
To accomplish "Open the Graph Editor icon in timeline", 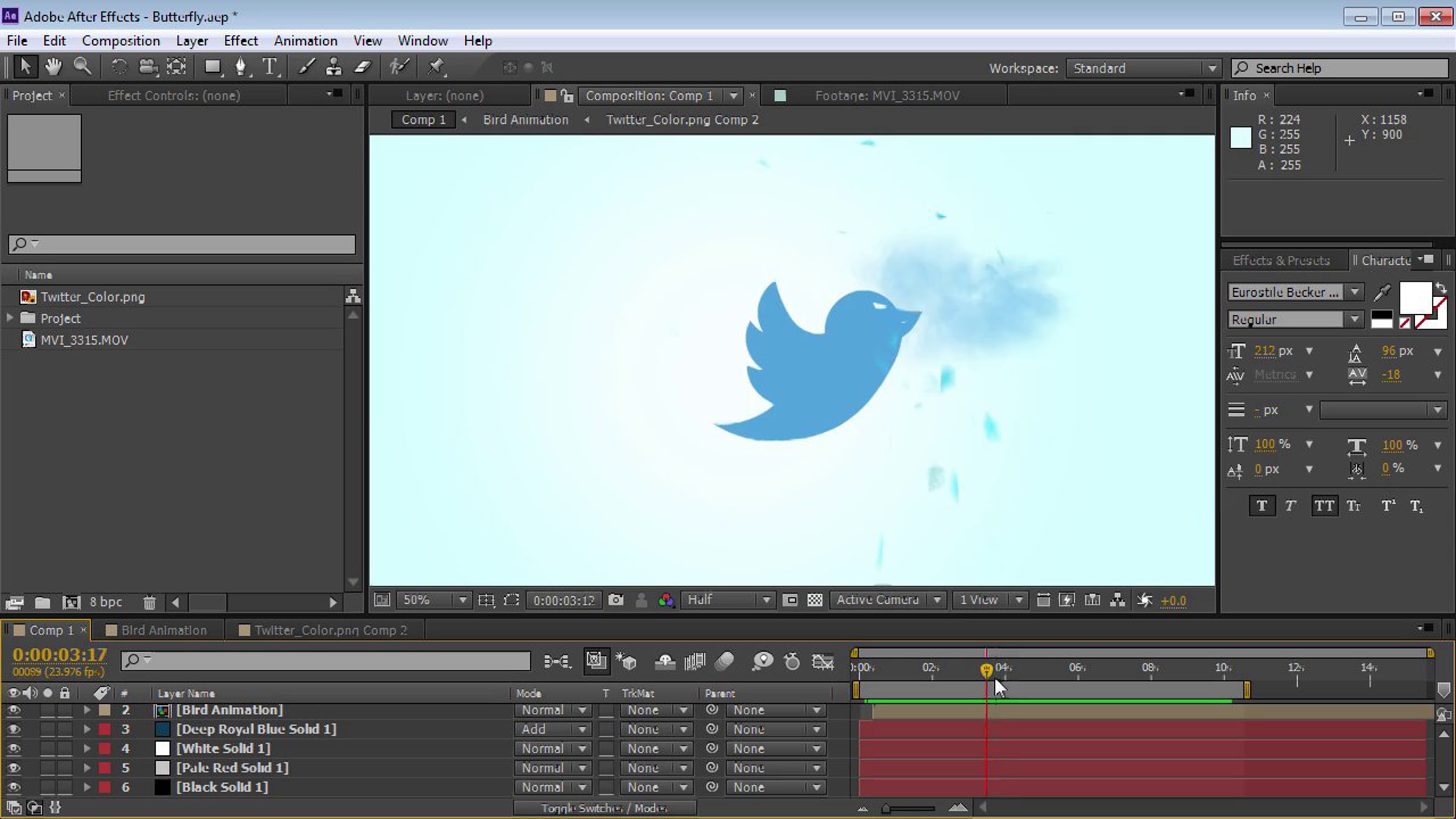I will click(x=823, y=661).
